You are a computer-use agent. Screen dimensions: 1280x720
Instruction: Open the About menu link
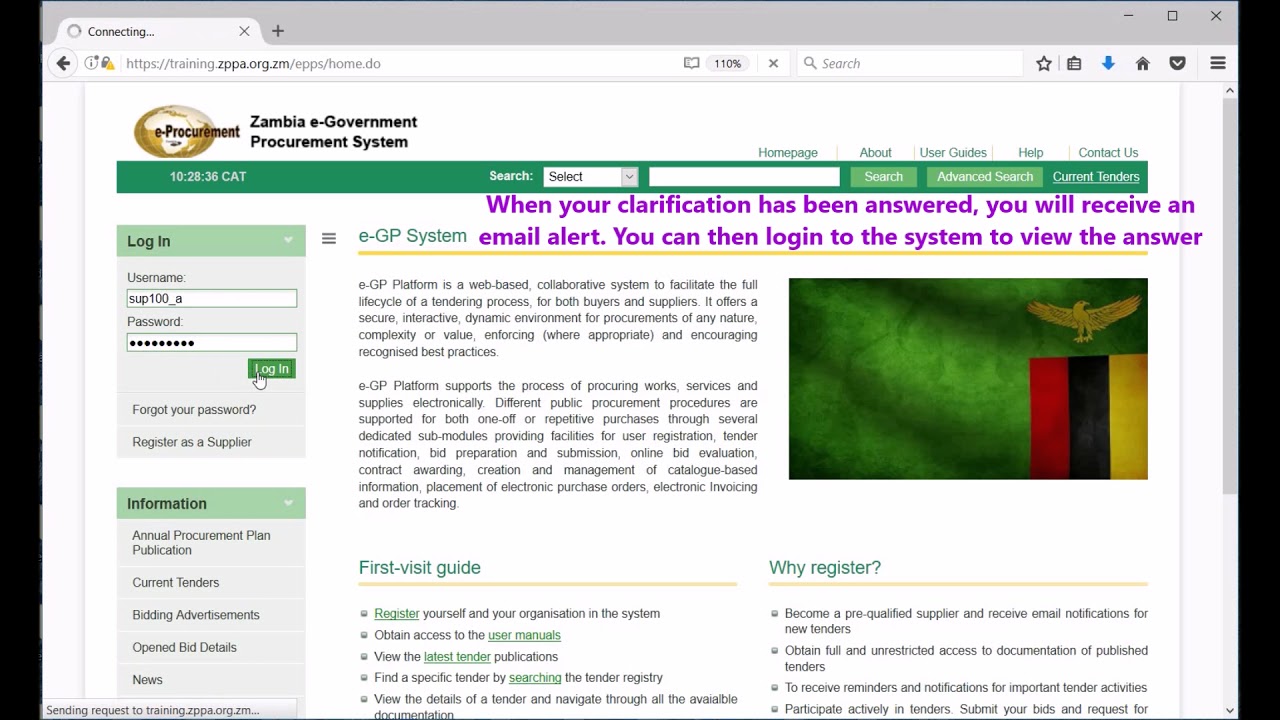click(875, 153)
